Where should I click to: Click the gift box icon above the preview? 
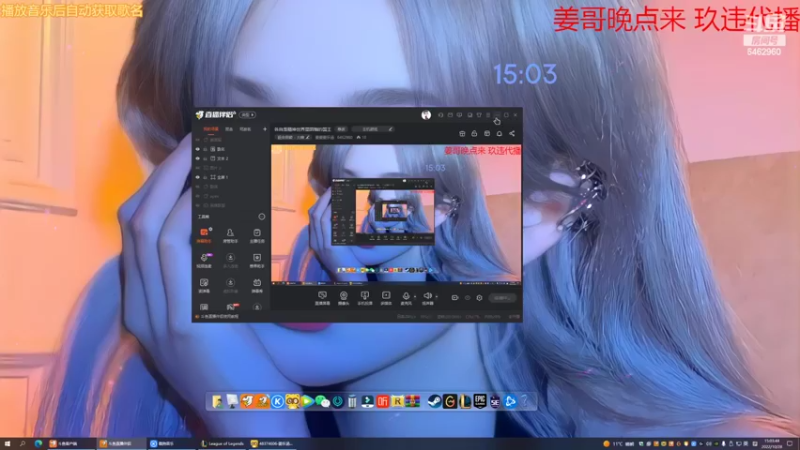[462, 134]
